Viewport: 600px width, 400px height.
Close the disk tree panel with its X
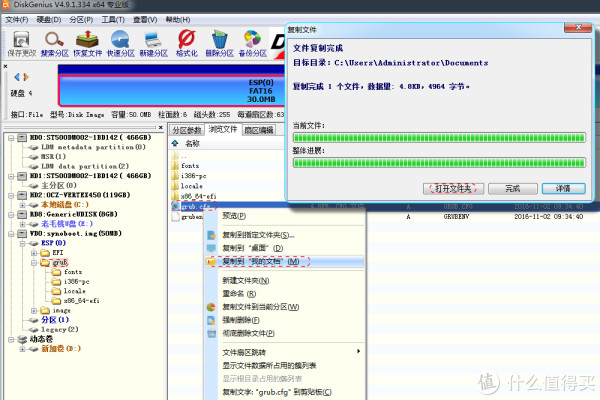(161, 127)
